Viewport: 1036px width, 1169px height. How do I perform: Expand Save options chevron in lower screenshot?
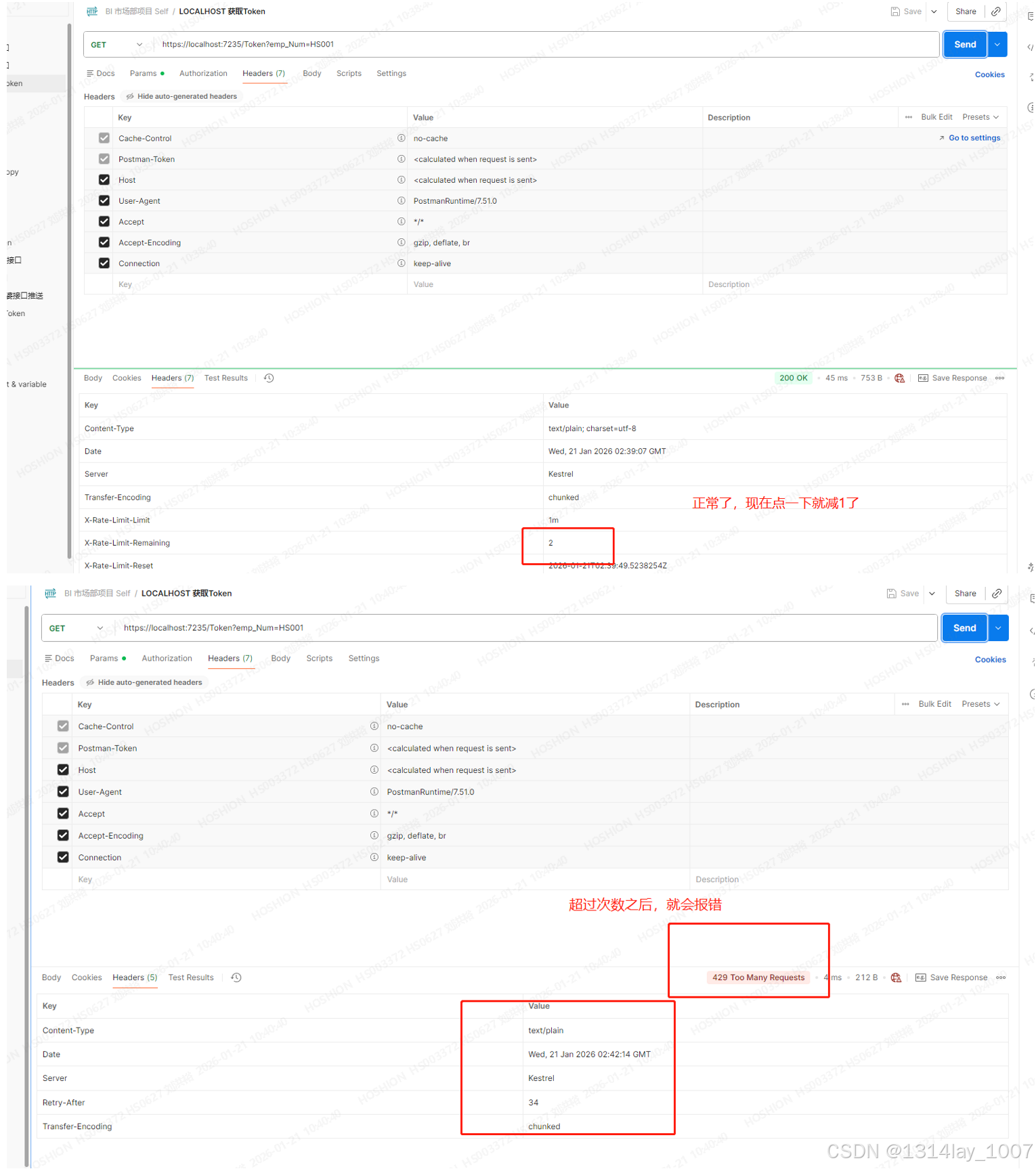932,594
